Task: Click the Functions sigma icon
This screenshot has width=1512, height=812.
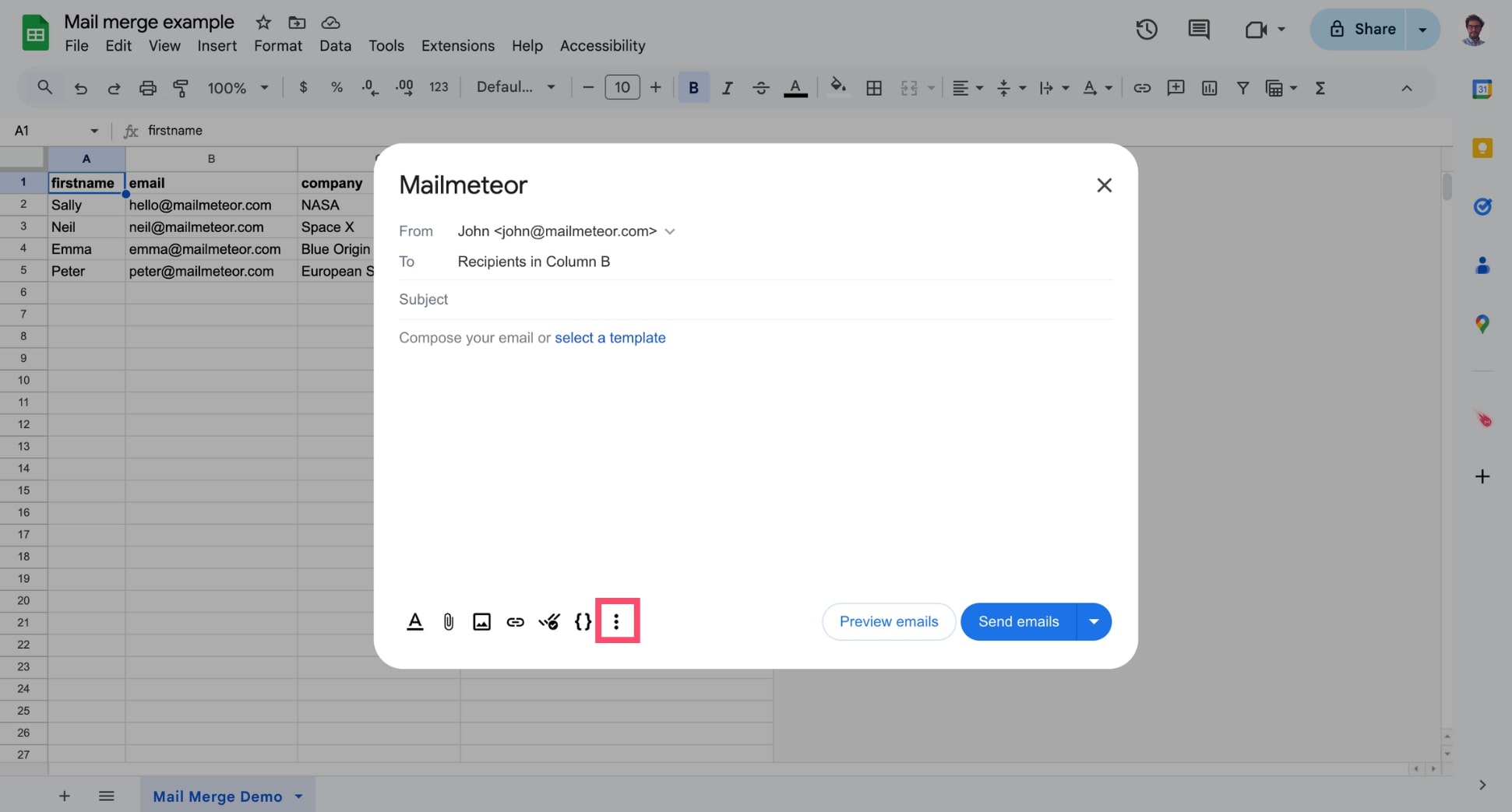Action: click(x=1320, y=88)
